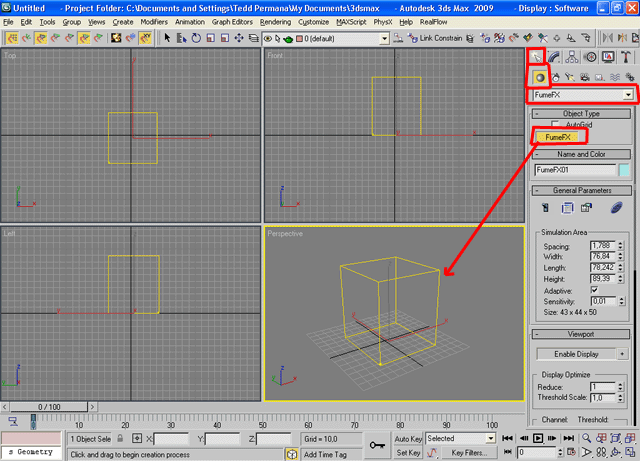Image resolution: width=640 pixels, height=461 pixels.
Task: Select the Shapes category icon
Action: pyautogui.click(x=556, y=77)
